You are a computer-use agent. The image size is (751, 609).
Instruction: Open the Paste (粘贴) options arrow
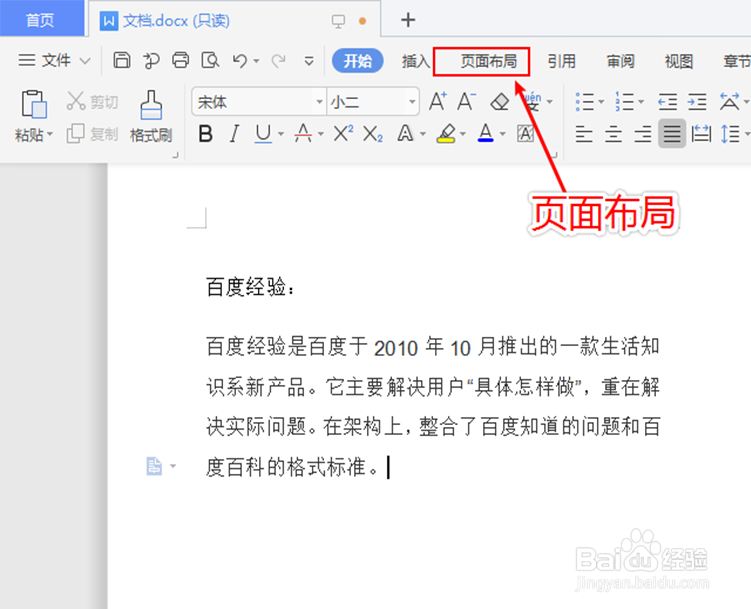point(50,134)
